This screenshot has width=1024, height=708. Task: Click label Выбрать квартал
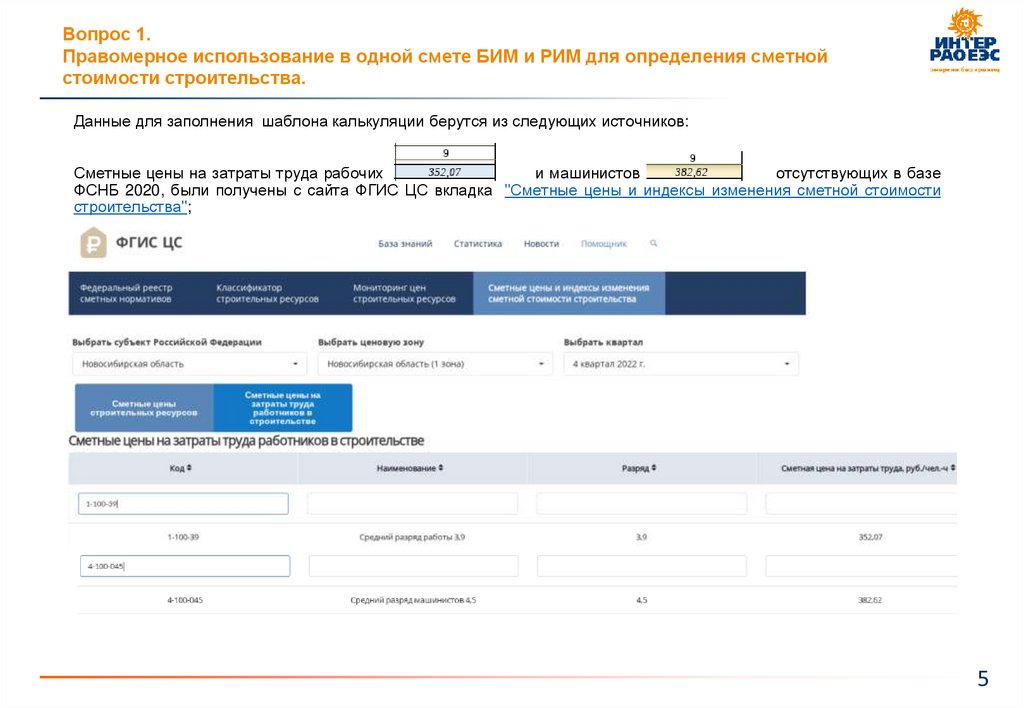(603, 342)
